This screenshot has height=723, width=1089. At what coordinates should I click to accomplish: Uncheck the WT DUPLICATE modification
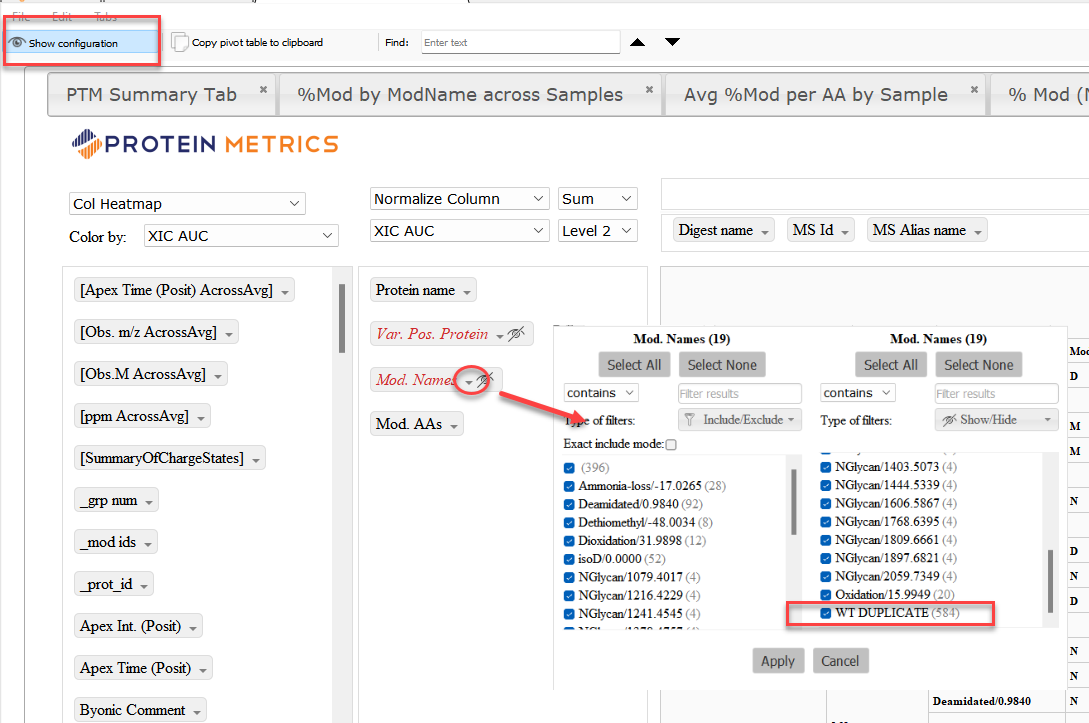(x=827, y=613)
